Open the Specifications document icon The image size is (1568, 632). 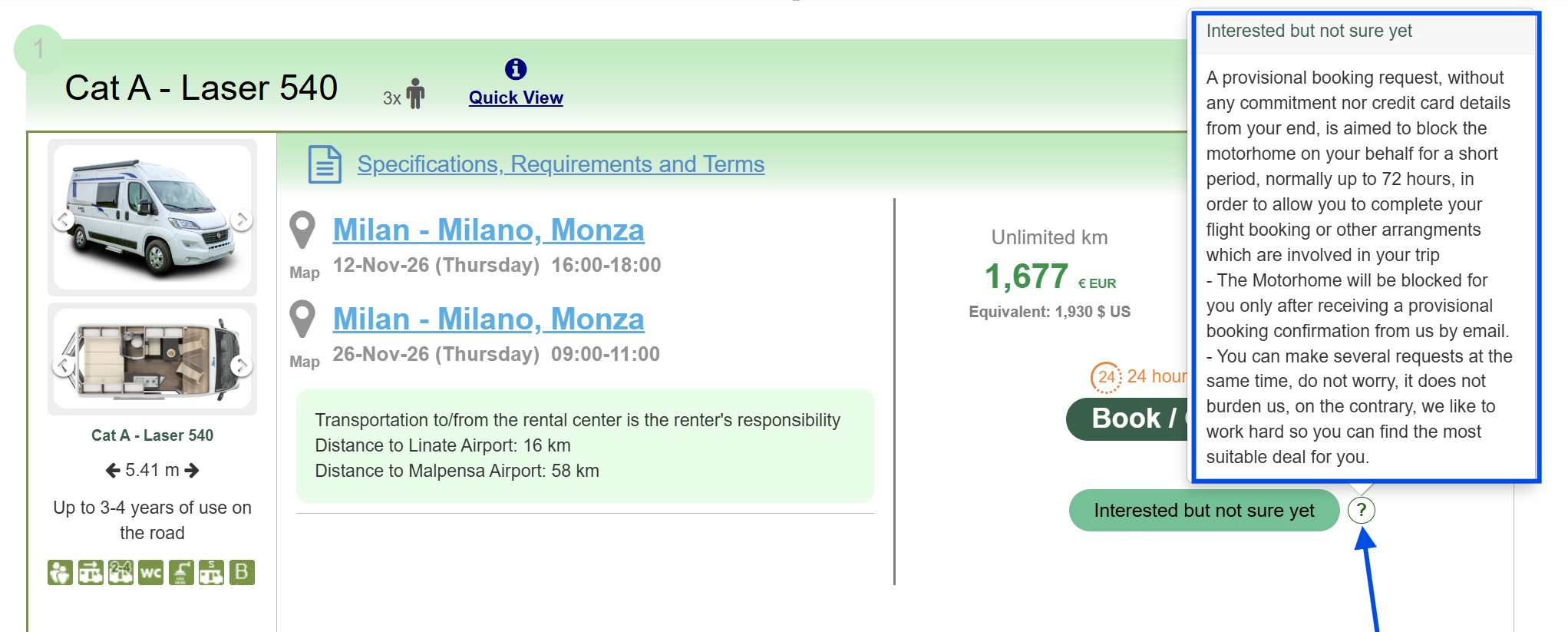pos(323,165)
